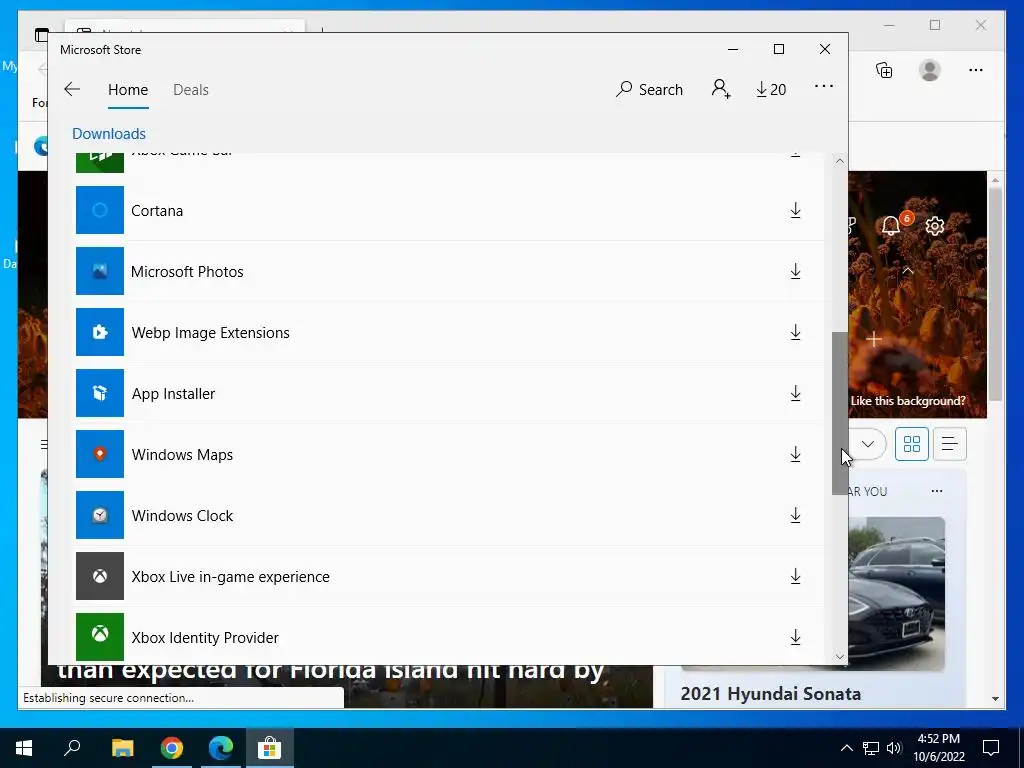Open Edge notifications bell icon
Image resolution: width=1024 pixels, height=768 pixels.
tap(891, 225)
